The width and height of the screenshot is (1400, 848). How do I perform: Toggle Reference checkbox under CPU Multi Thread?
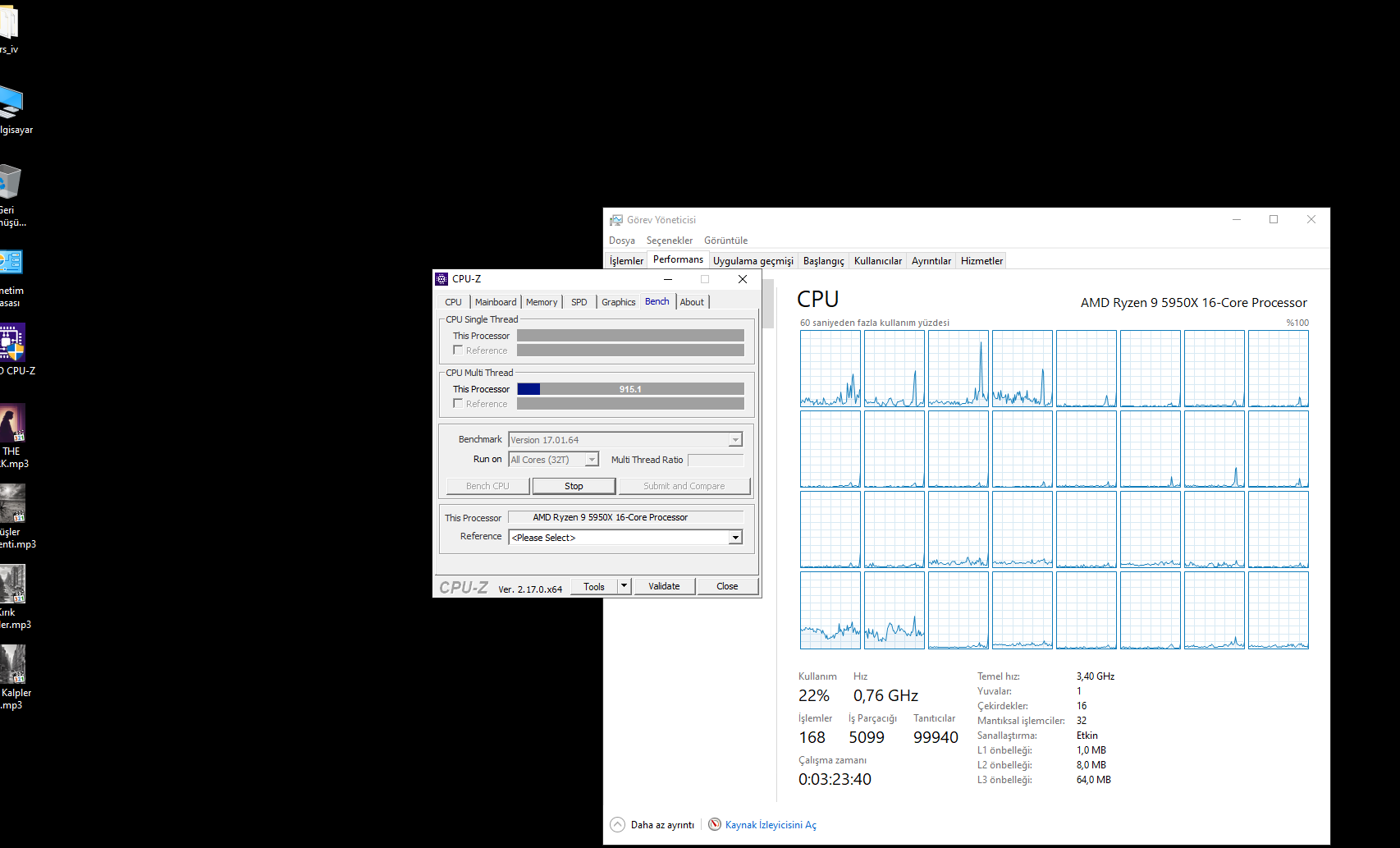(x=458, y=404)
